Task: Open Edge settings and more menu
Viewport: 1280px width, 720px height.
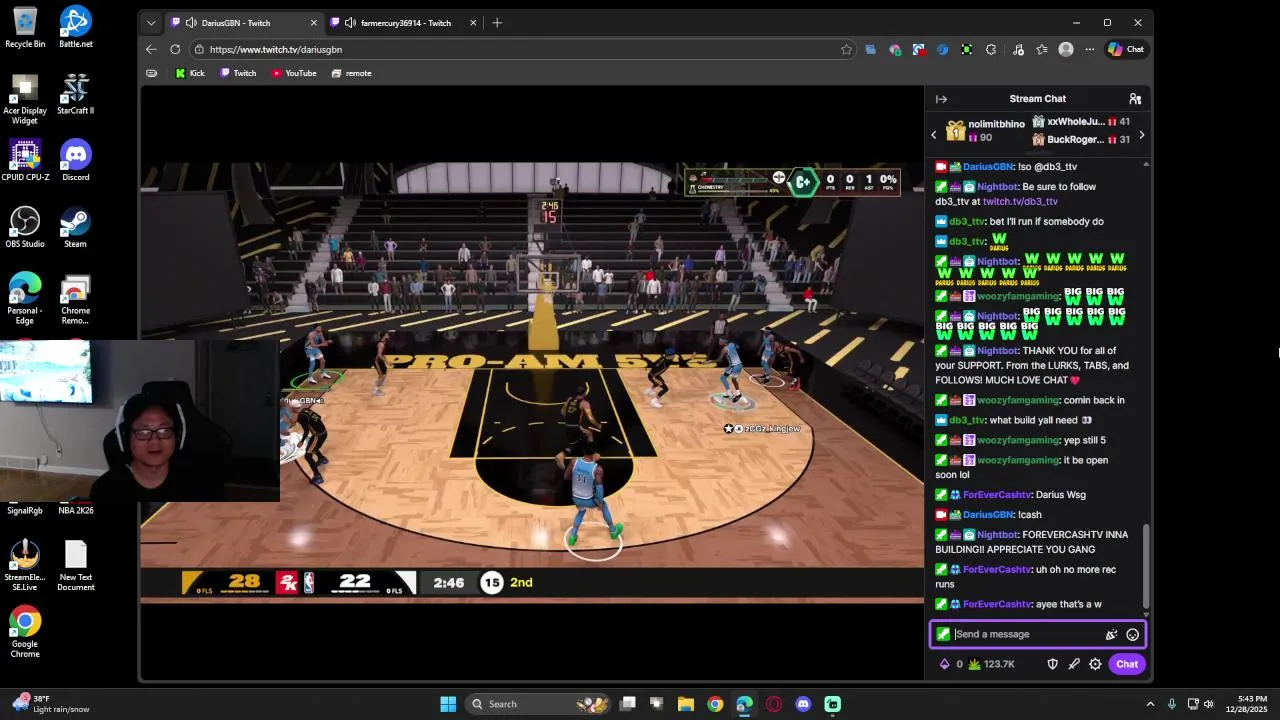Action: [x=1089, y=49]
